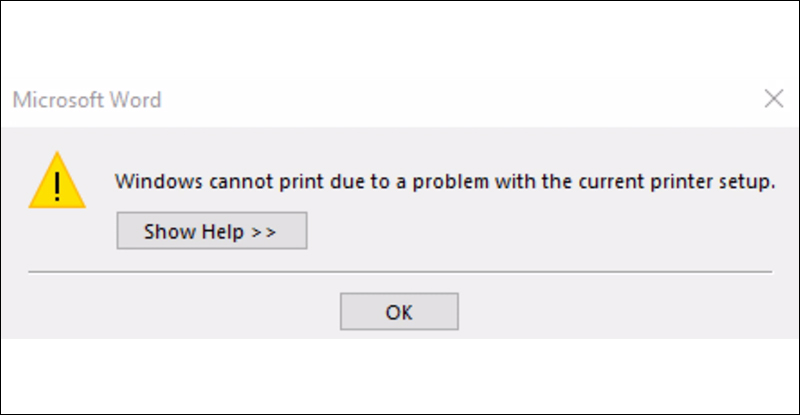
Task: Click the yellow warning triangle icon
Action: [57, 181]
